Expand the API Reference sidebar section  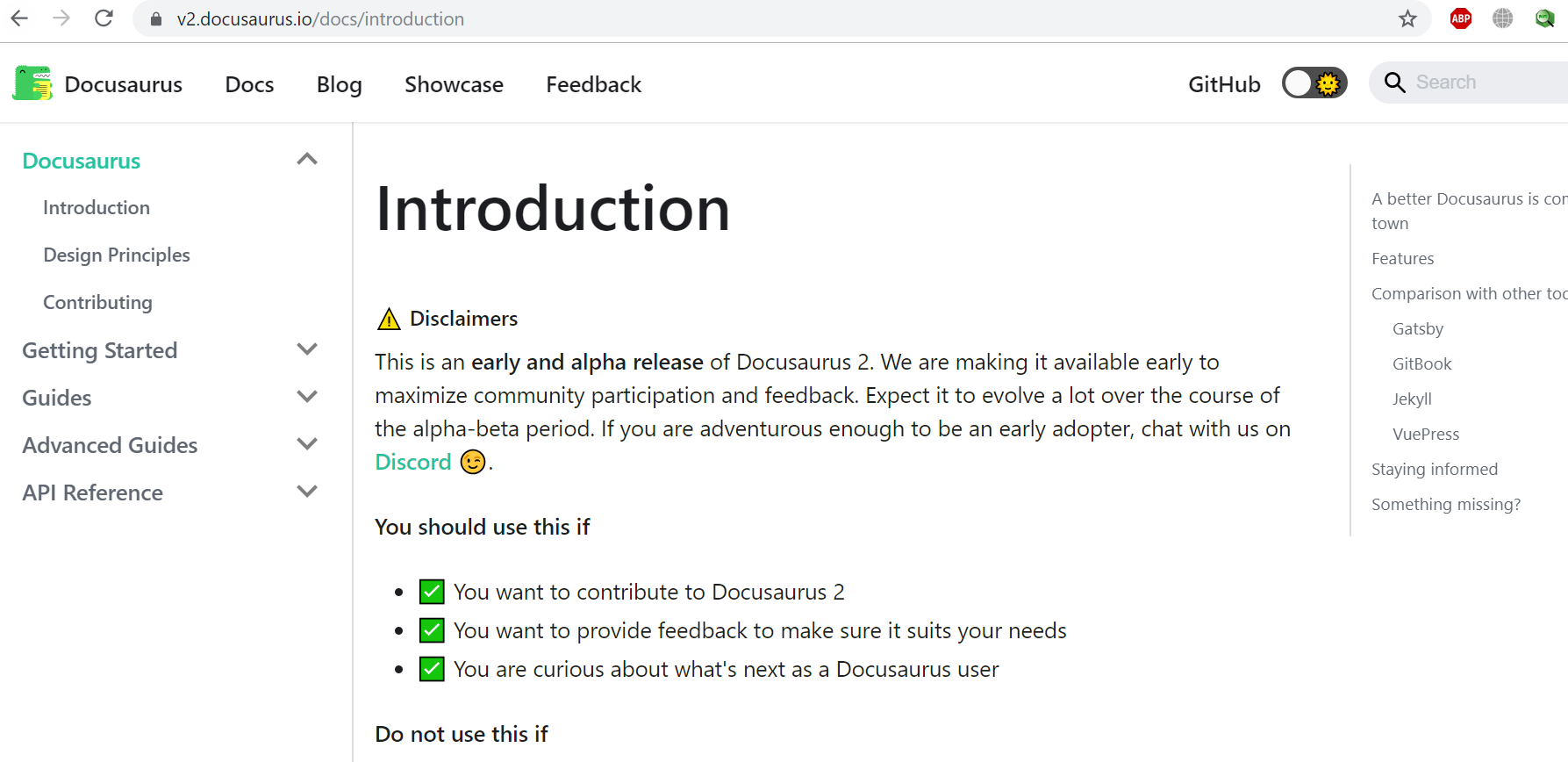coord(307,492)
